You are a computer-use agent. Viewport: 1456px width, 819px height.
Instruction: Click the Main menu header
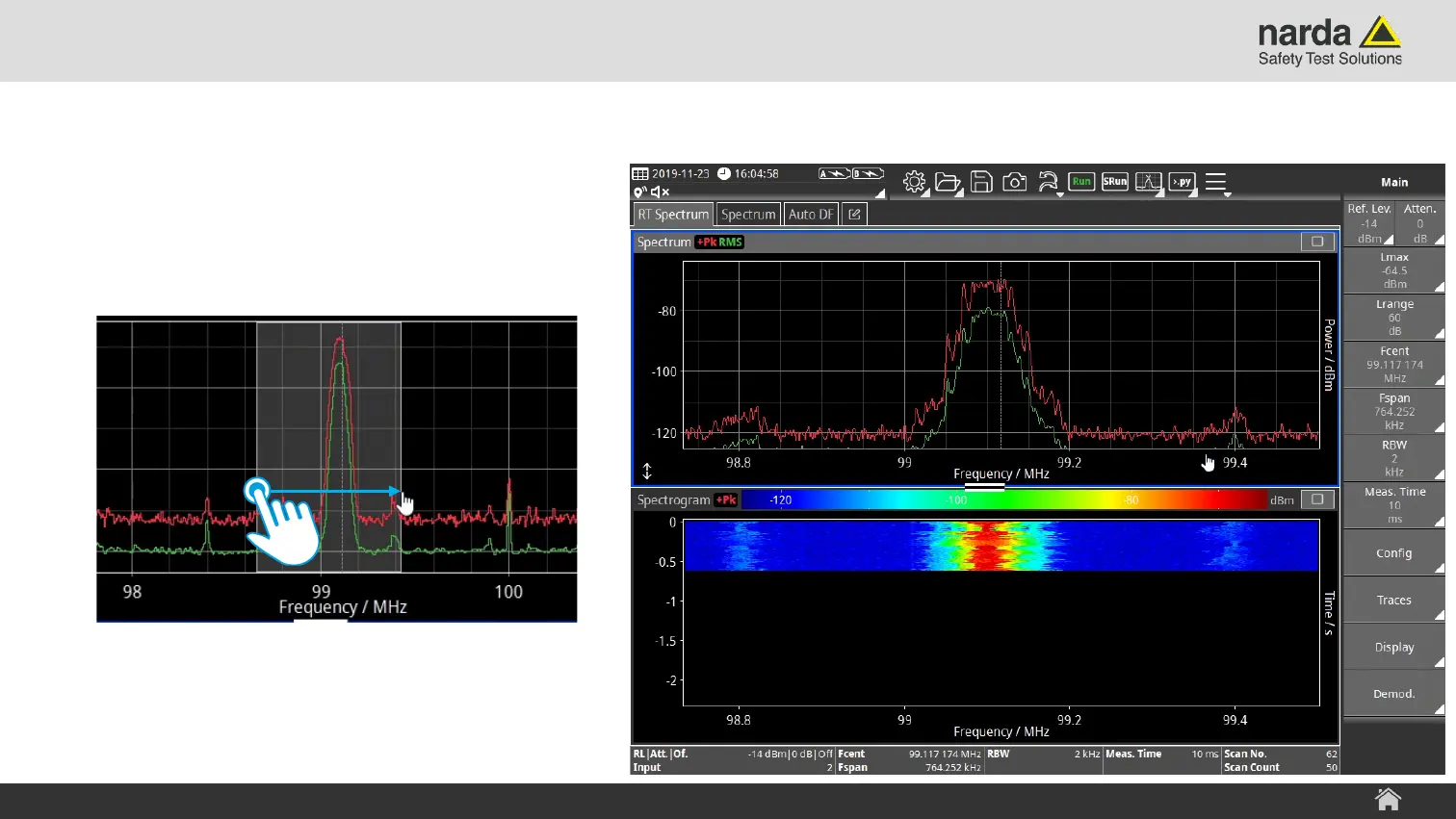pos(1394,182)
